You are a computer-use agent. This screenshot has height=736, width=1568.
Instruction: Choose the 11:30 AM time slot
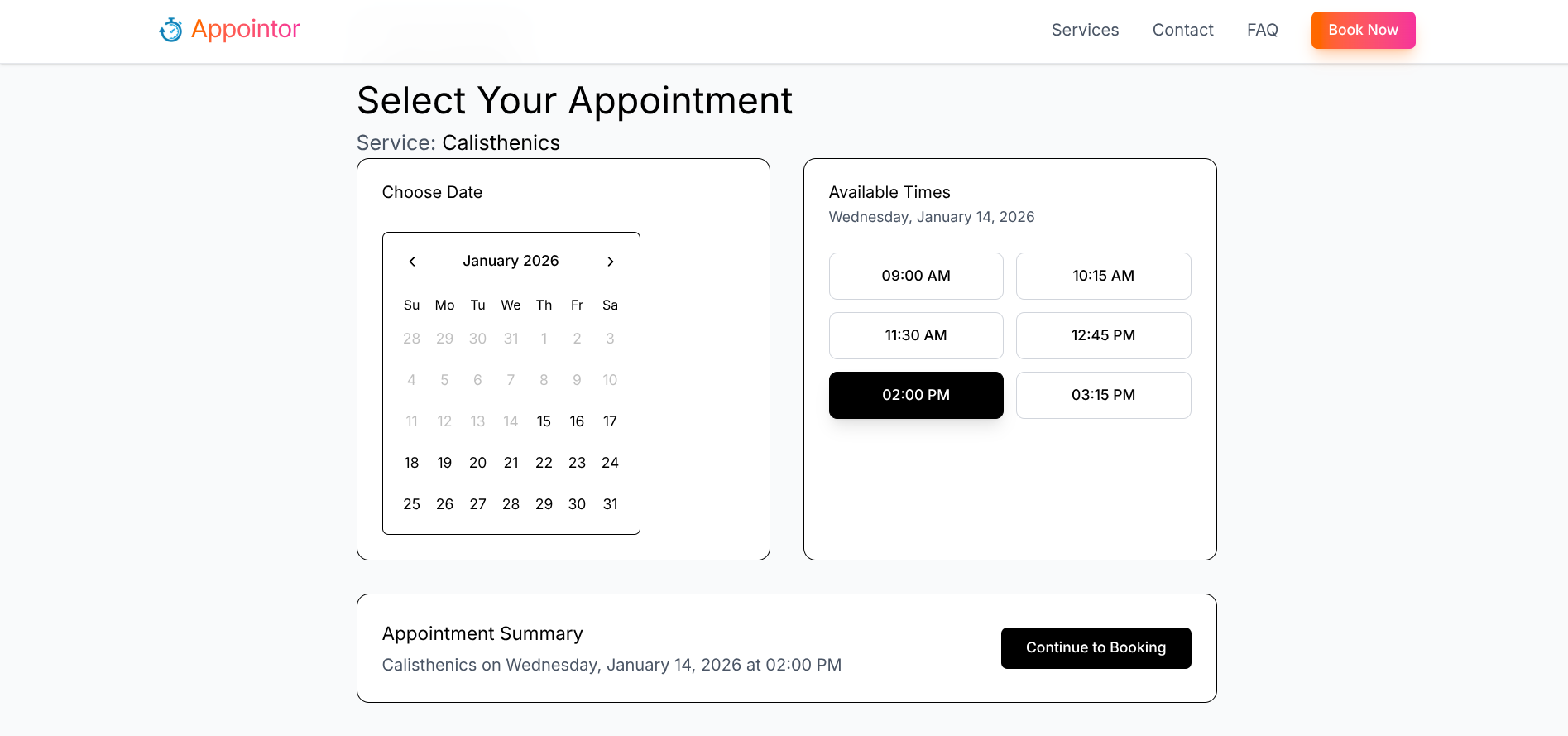tap(916, 335)
